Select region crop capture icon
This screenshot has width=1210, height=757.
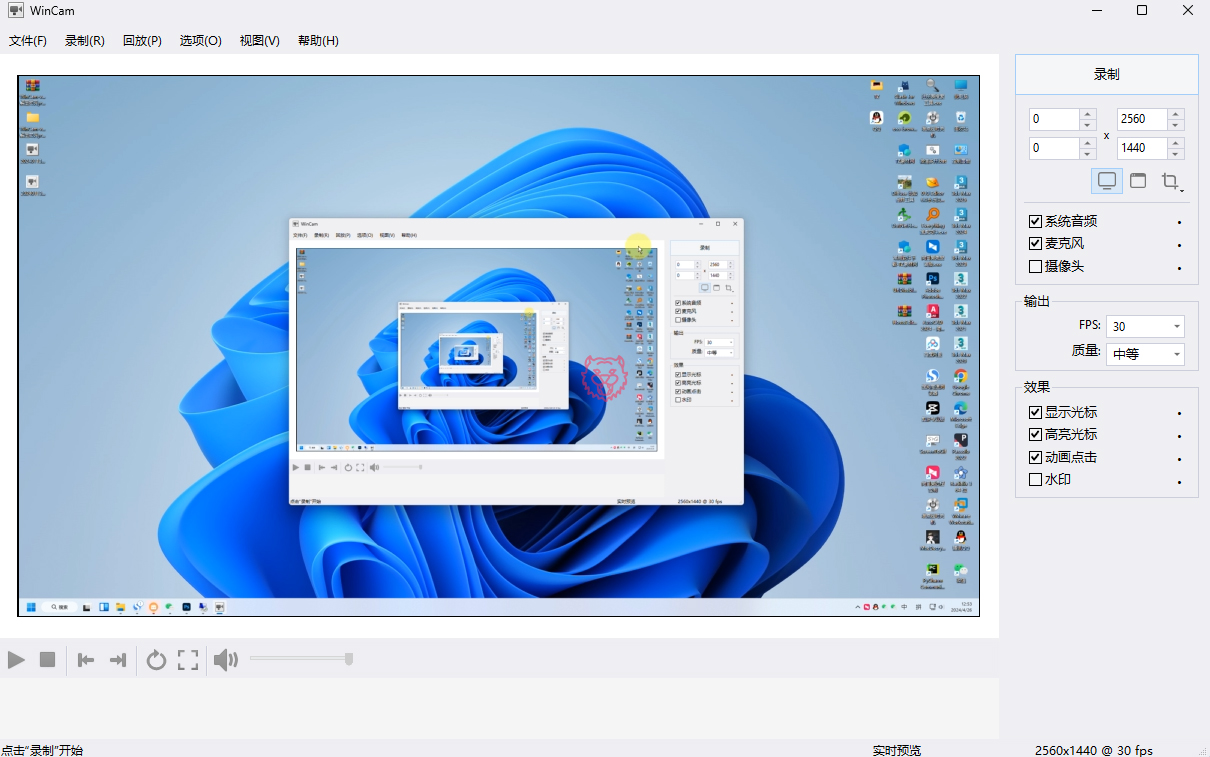pos(1171,181)
